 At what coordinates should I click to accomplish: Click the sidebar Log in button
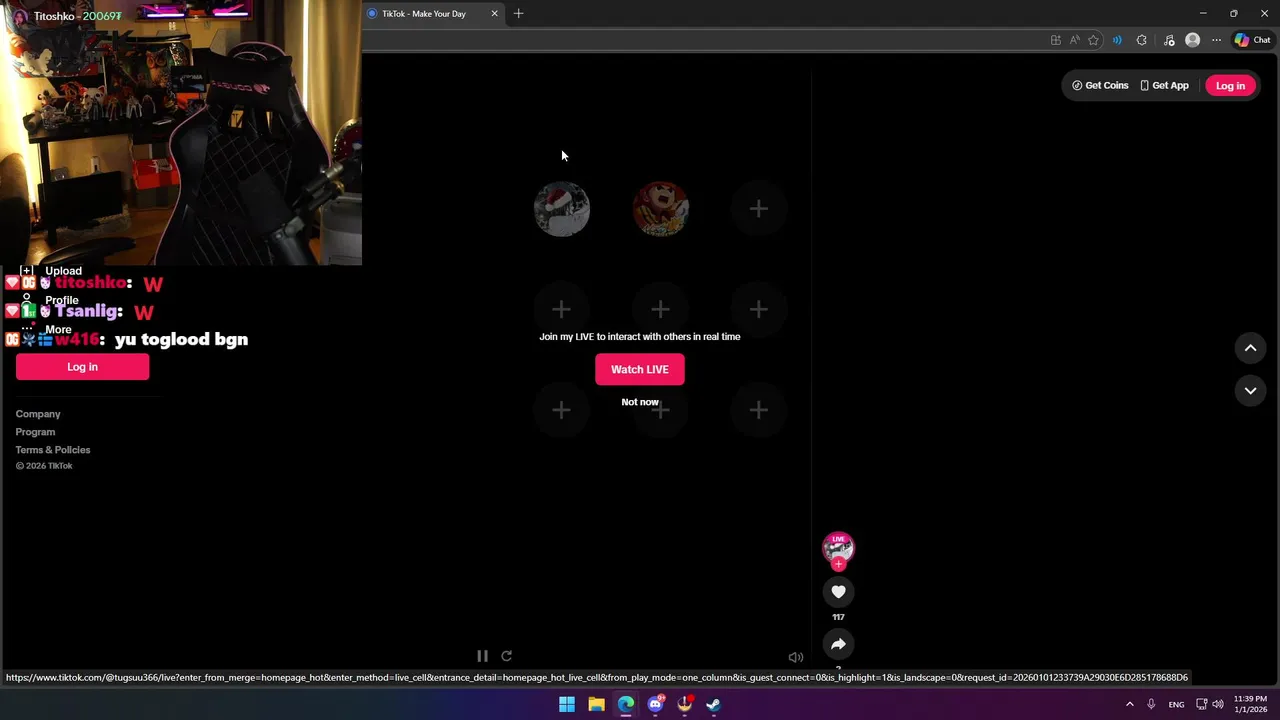[x=82, y=367]
